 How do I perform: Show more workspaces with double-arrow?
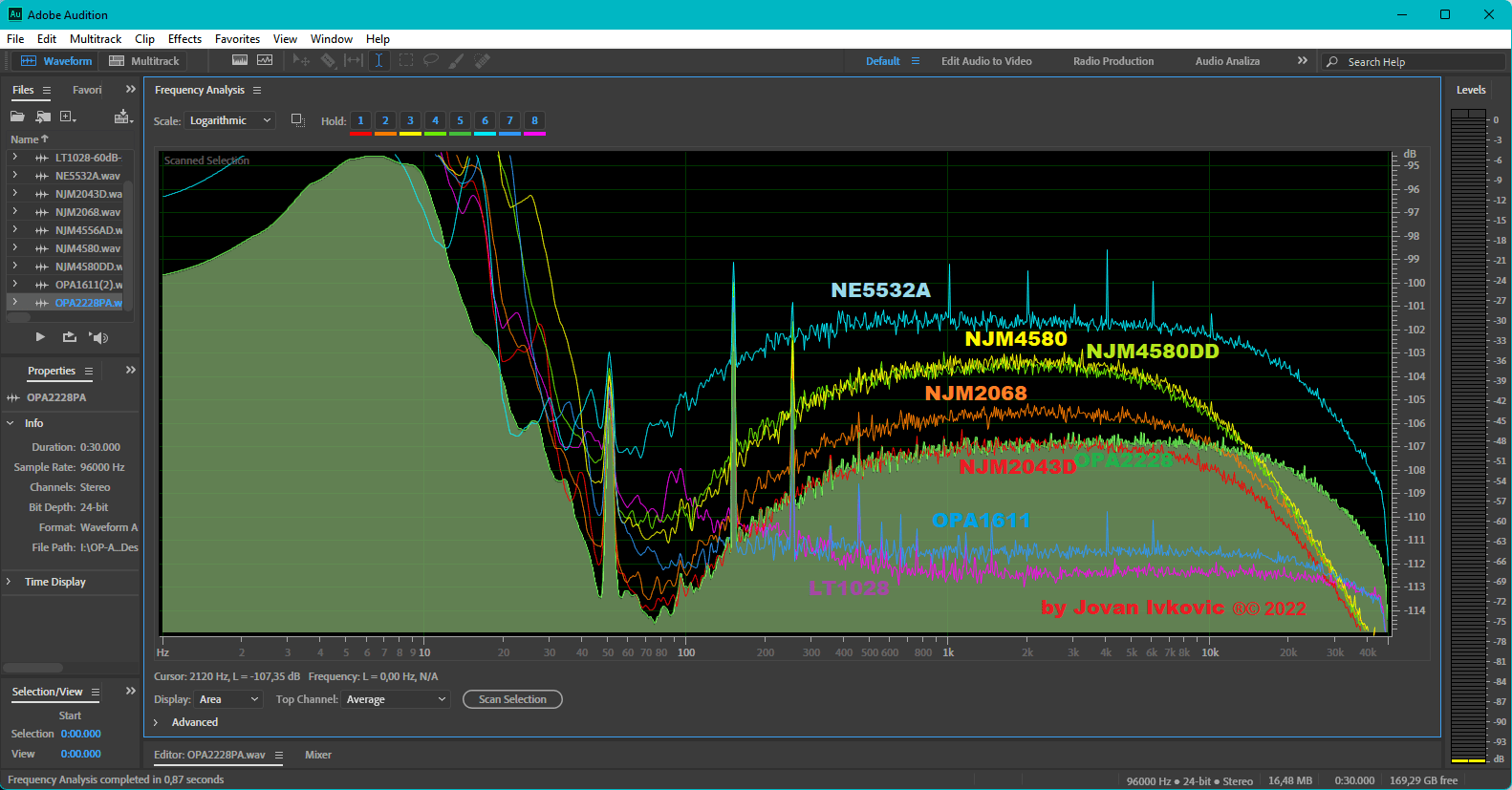pos(1302,61)
